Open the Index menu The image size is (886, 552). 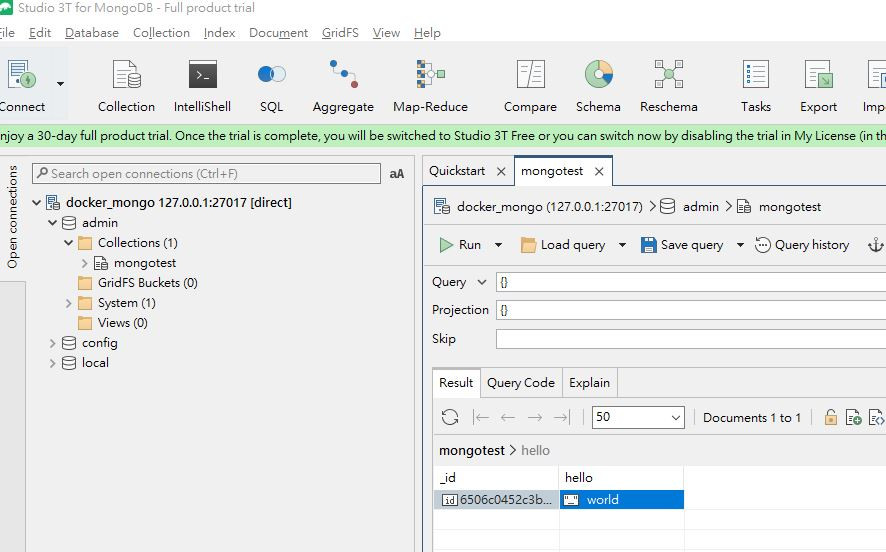click(x=219, y=33)
